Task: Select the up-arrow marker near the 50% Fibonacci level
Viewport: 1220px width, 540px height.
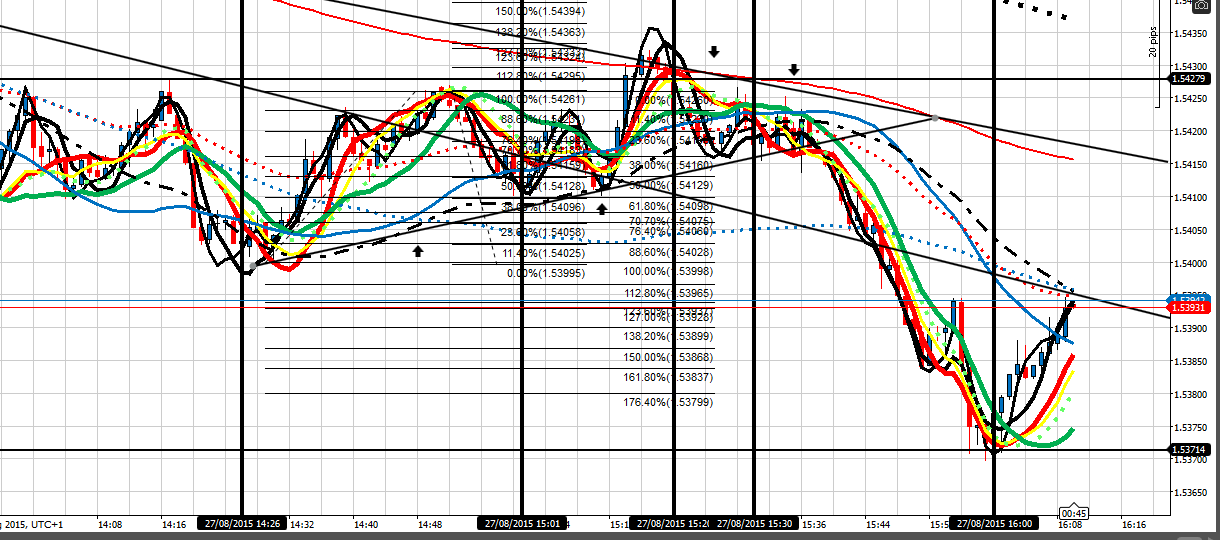Action: [x=602, y=208]
